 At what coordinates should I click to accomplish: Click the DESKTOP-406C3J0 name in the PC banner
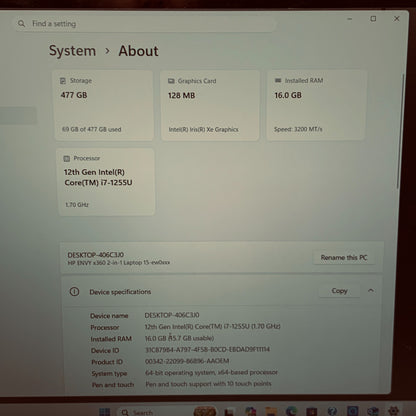tap(96, 255)
